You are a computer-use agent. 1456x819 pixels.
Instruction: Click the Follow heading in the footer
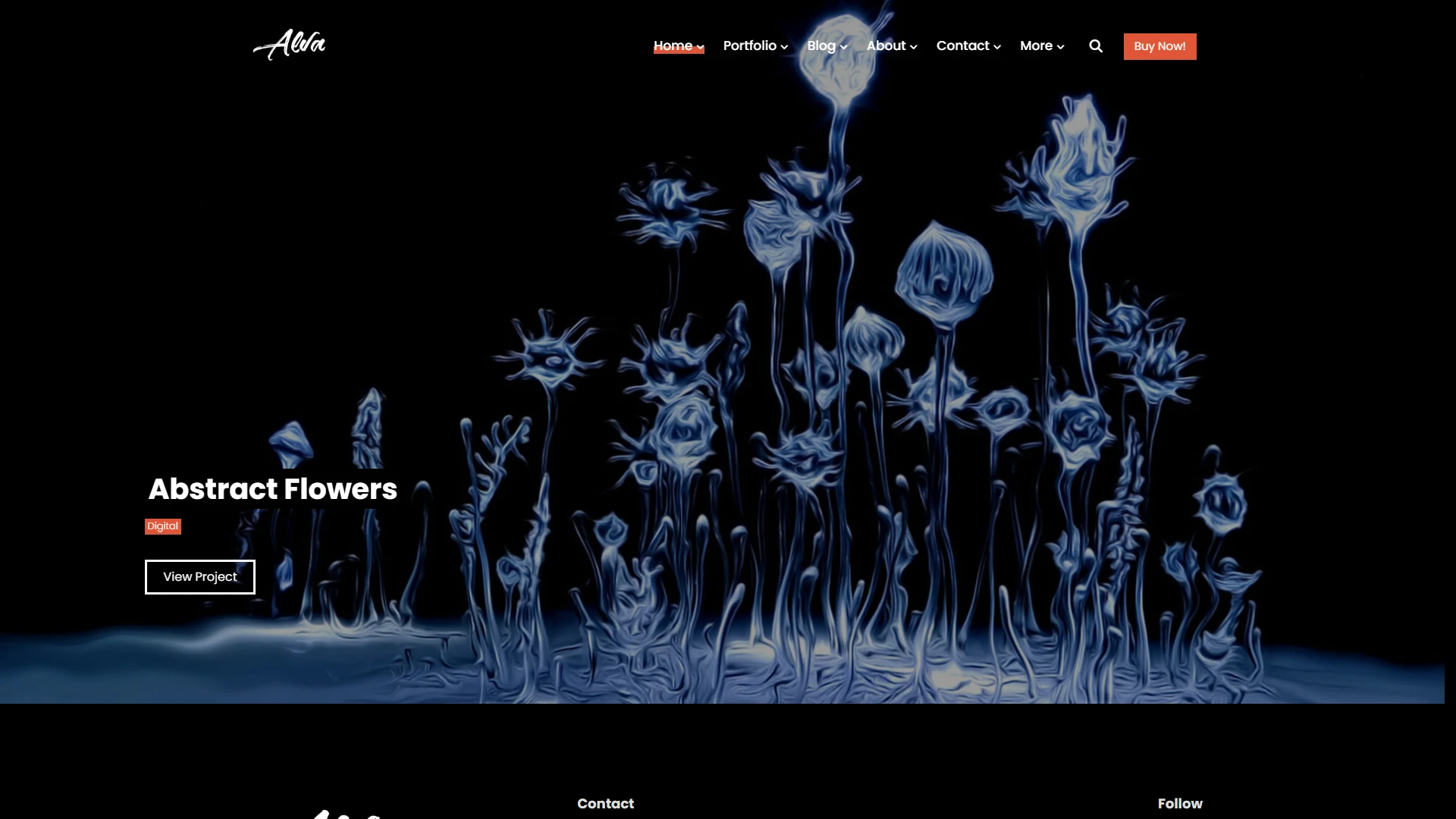1180,804
